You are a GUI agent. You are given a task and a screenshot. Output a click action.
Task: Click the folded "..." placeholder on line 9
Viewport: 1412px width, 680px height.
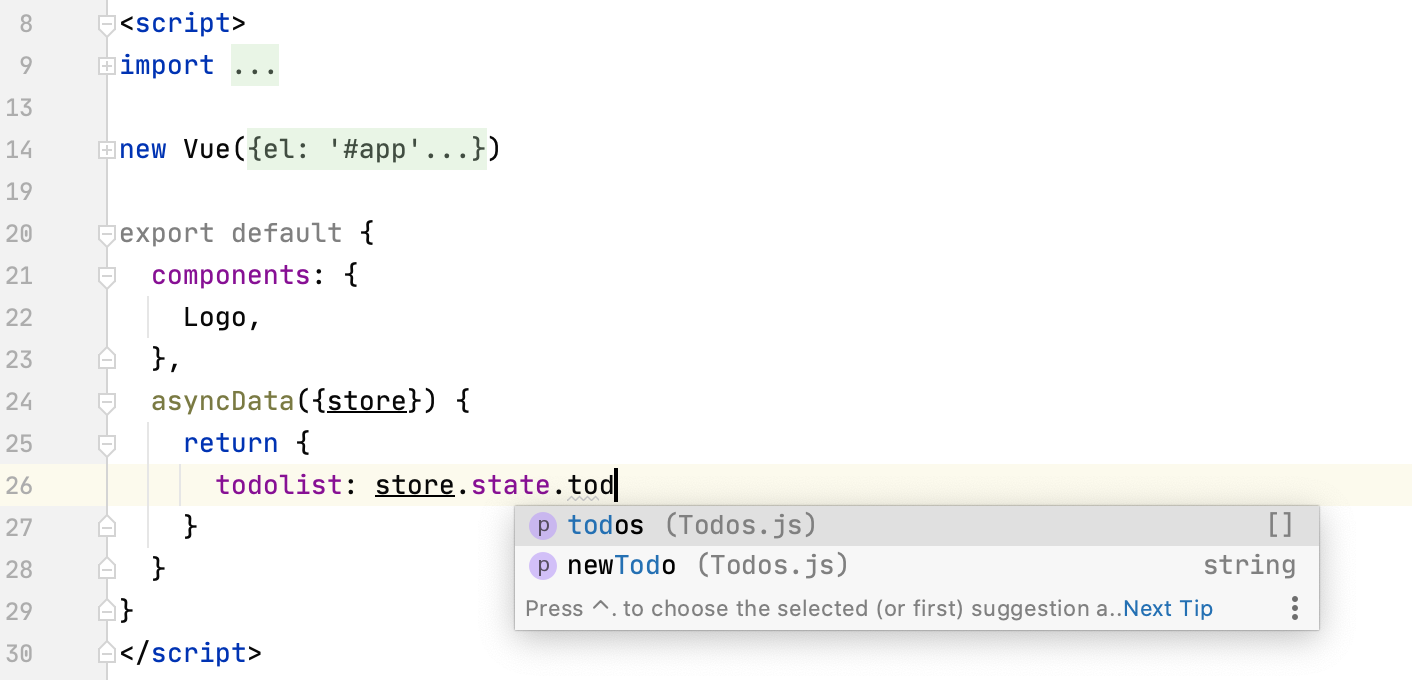click(x=255, y=65)
